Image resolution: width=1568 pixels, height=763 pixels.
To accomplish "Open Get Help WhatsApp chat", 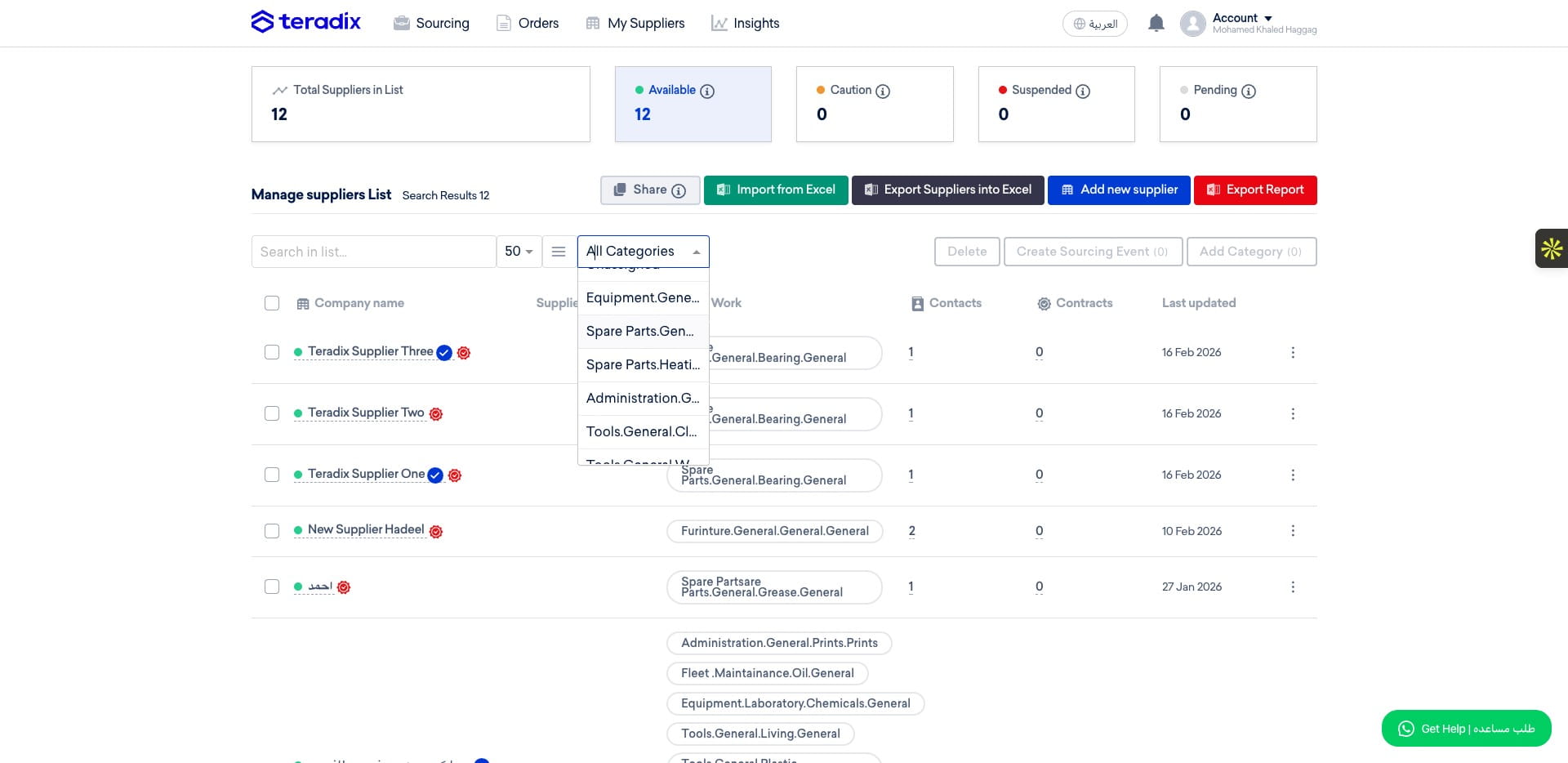I will [x=1467, y=729].
